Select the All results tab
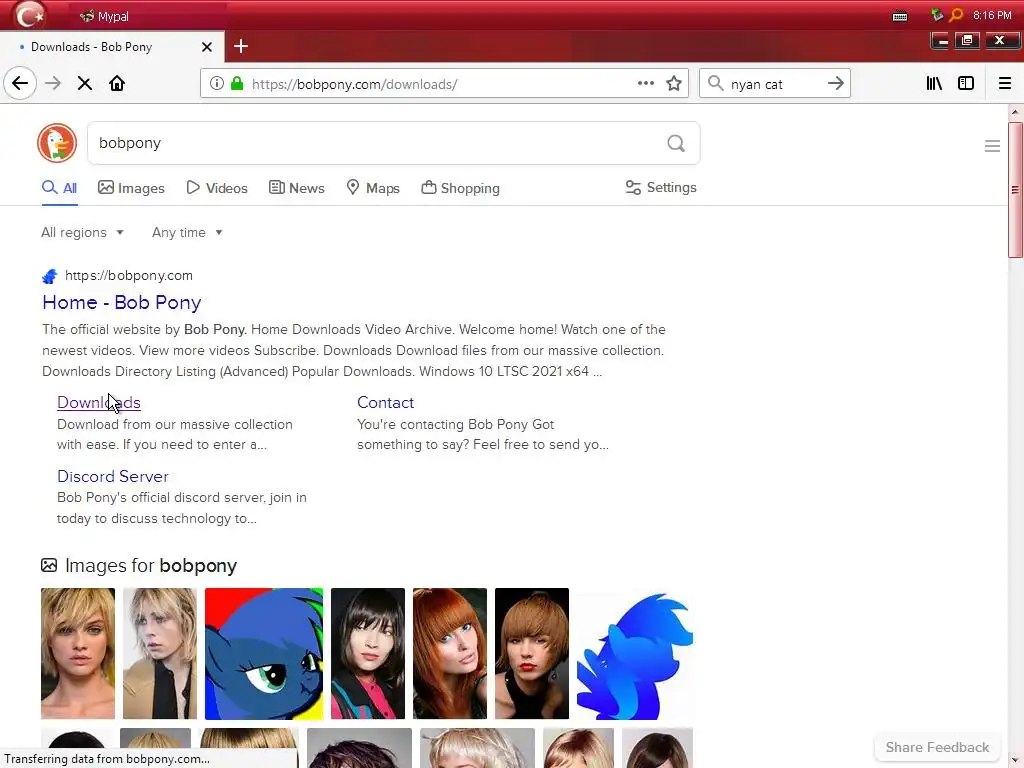The width and height of the screenshot is (1024, 768). 59,188
